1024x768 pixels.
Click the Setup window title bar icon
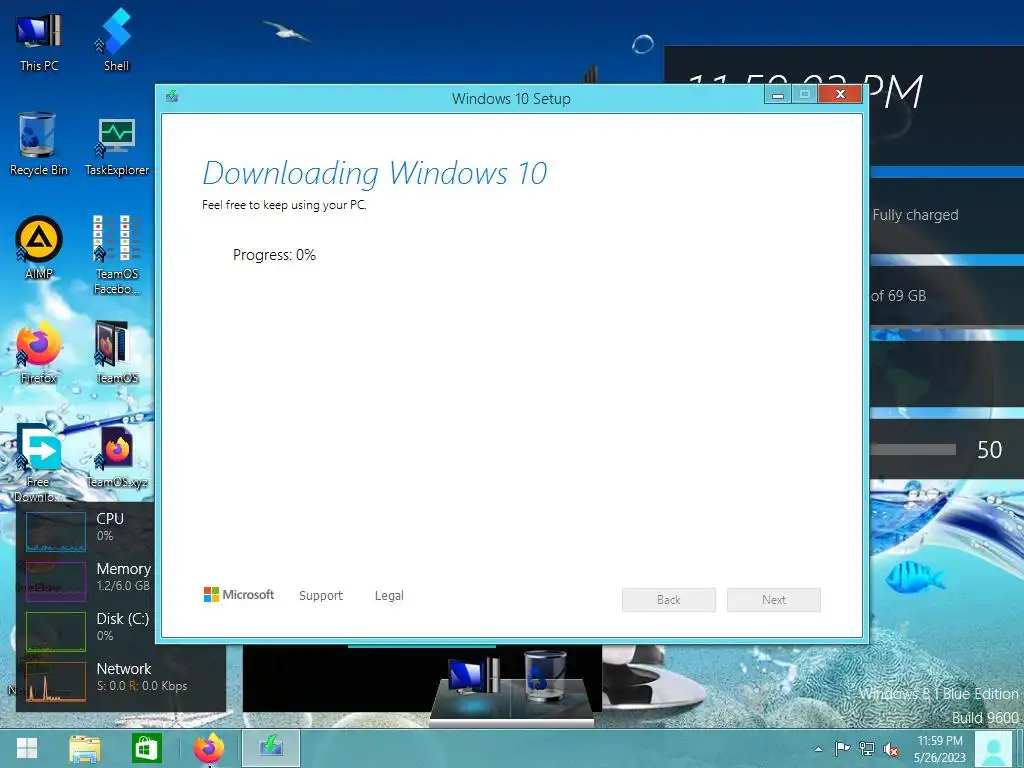click(172, 97)
